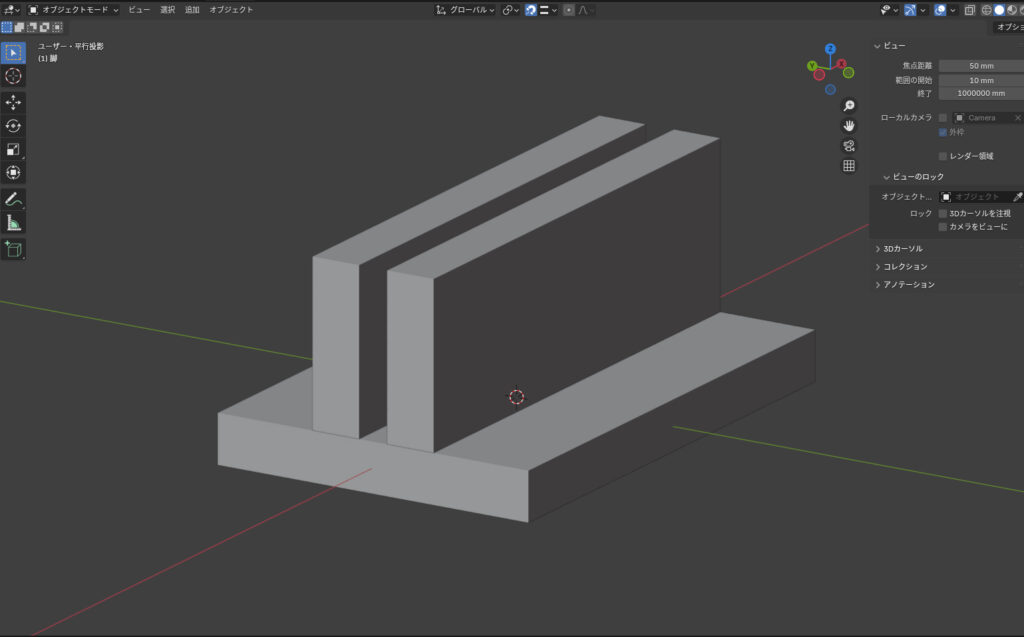This screenshot has height=637, width=1024.
Task: Select the Measure tool
Action: tap(13, 221)
